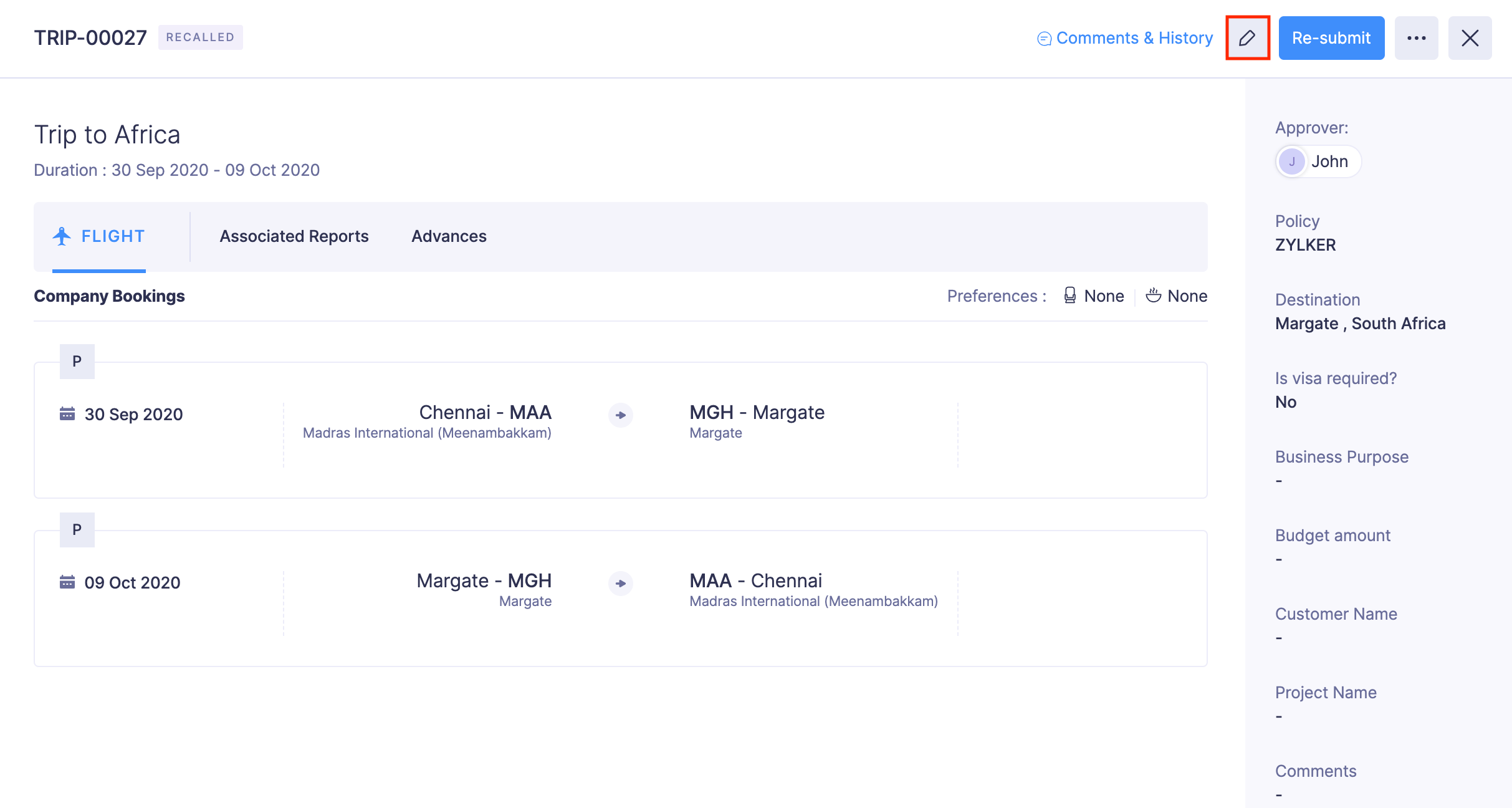Click the P badge on the first flight
The width and height of the screenshot is (1512, 808).
(x=77, y=362)
